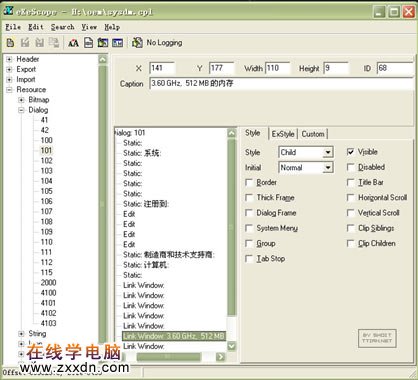Enable the Title Bar checkbox
Image resolution: width=418 pixels, height=380 pixels.
350,182
